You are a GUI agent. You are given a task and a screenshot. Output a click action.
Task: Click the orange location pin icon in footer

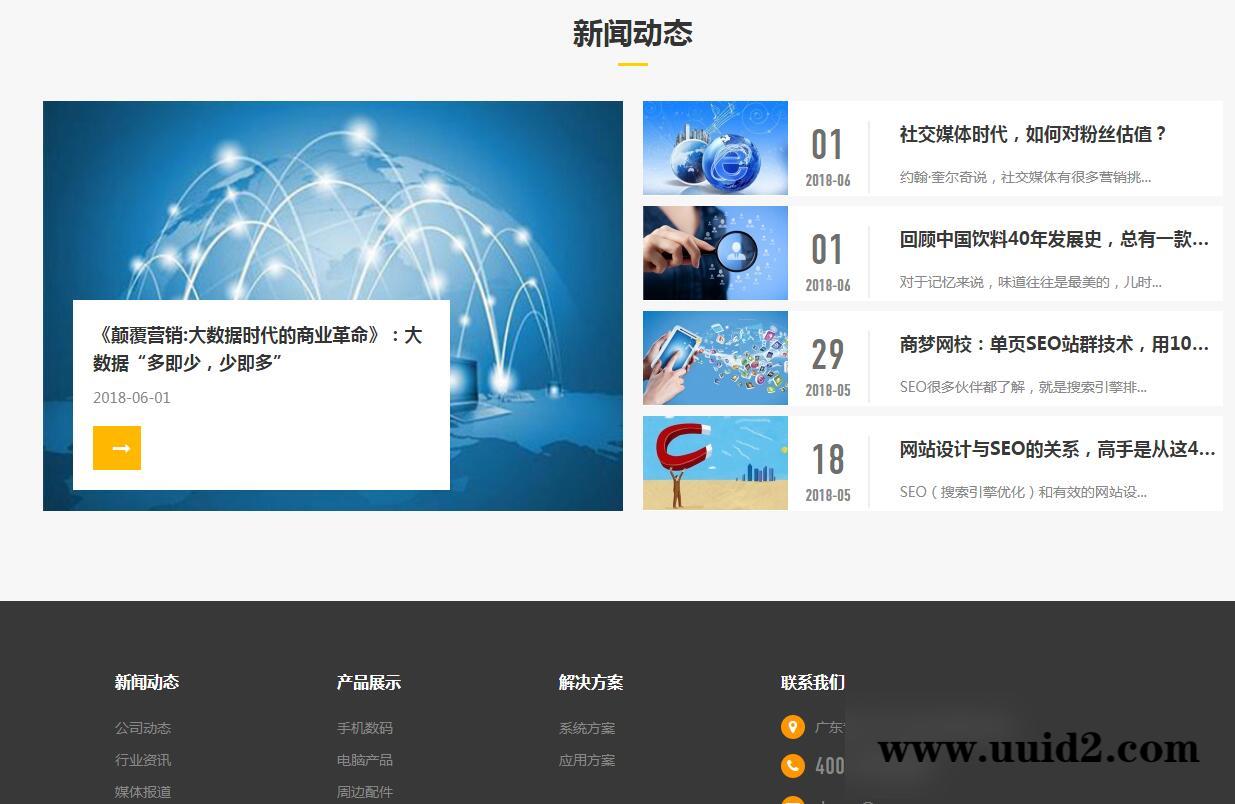(x=793, y=727)
